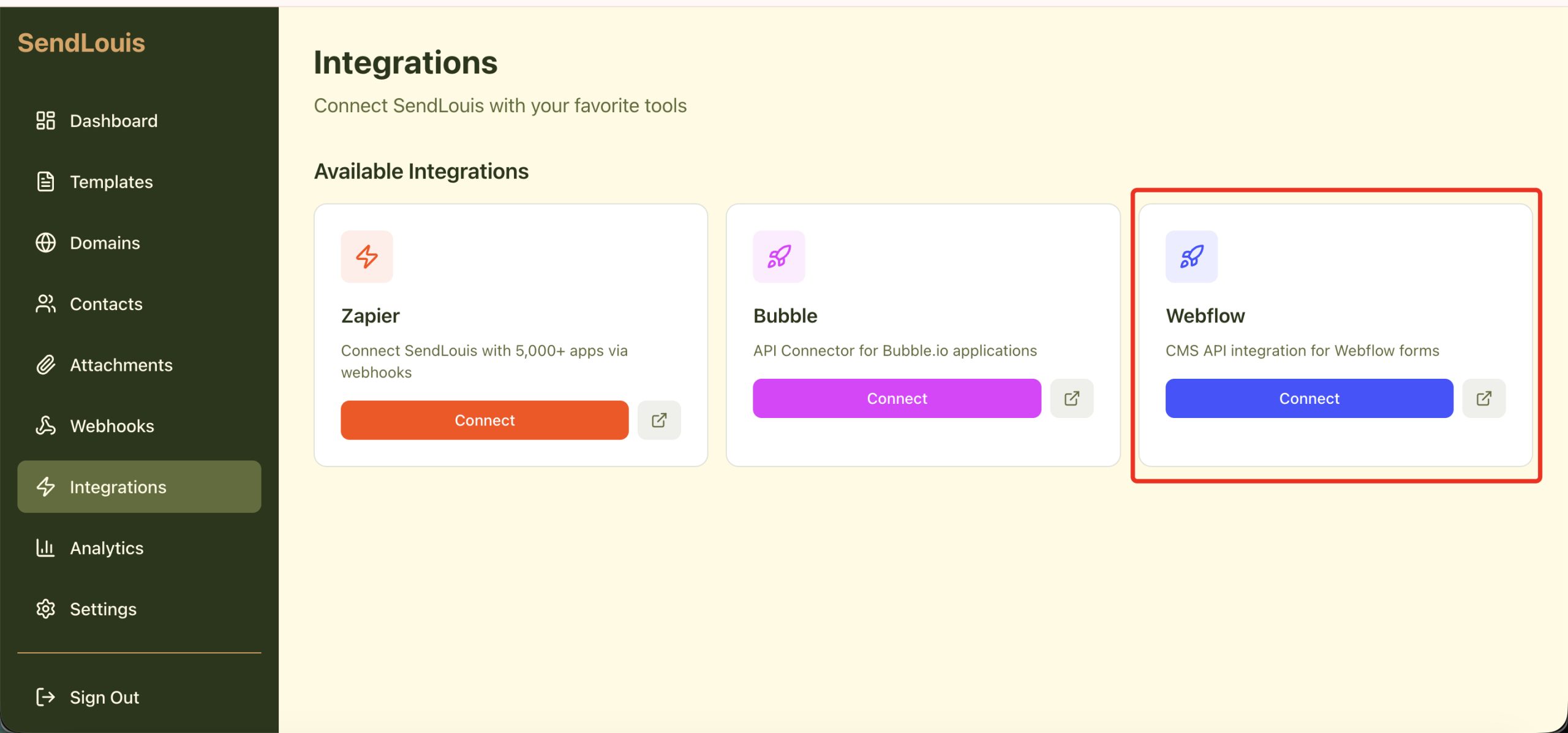
Task: Navigate to Contacts
Action: tap(106, 304)
